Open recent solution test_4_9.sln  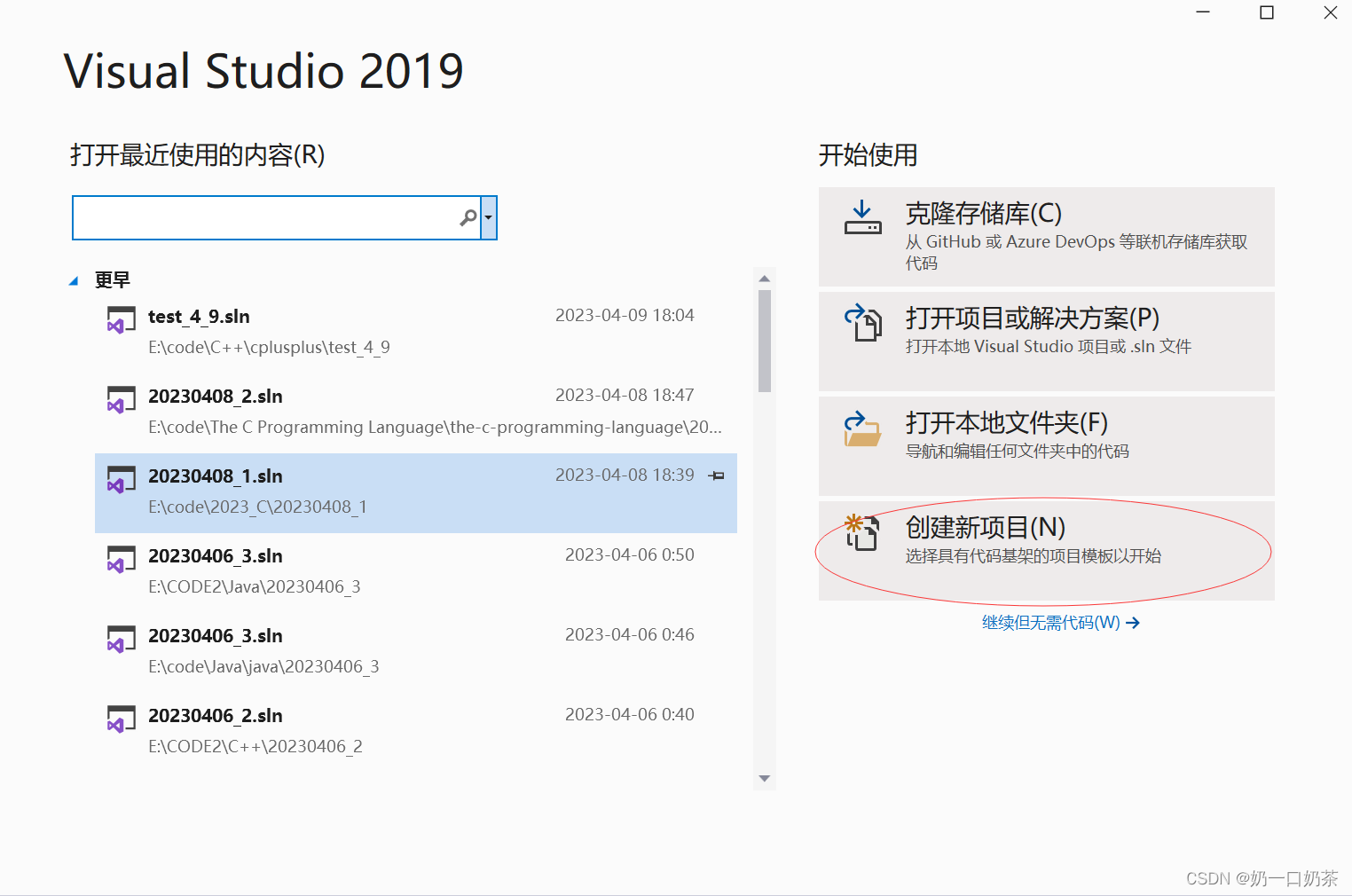tap(416, 334)
